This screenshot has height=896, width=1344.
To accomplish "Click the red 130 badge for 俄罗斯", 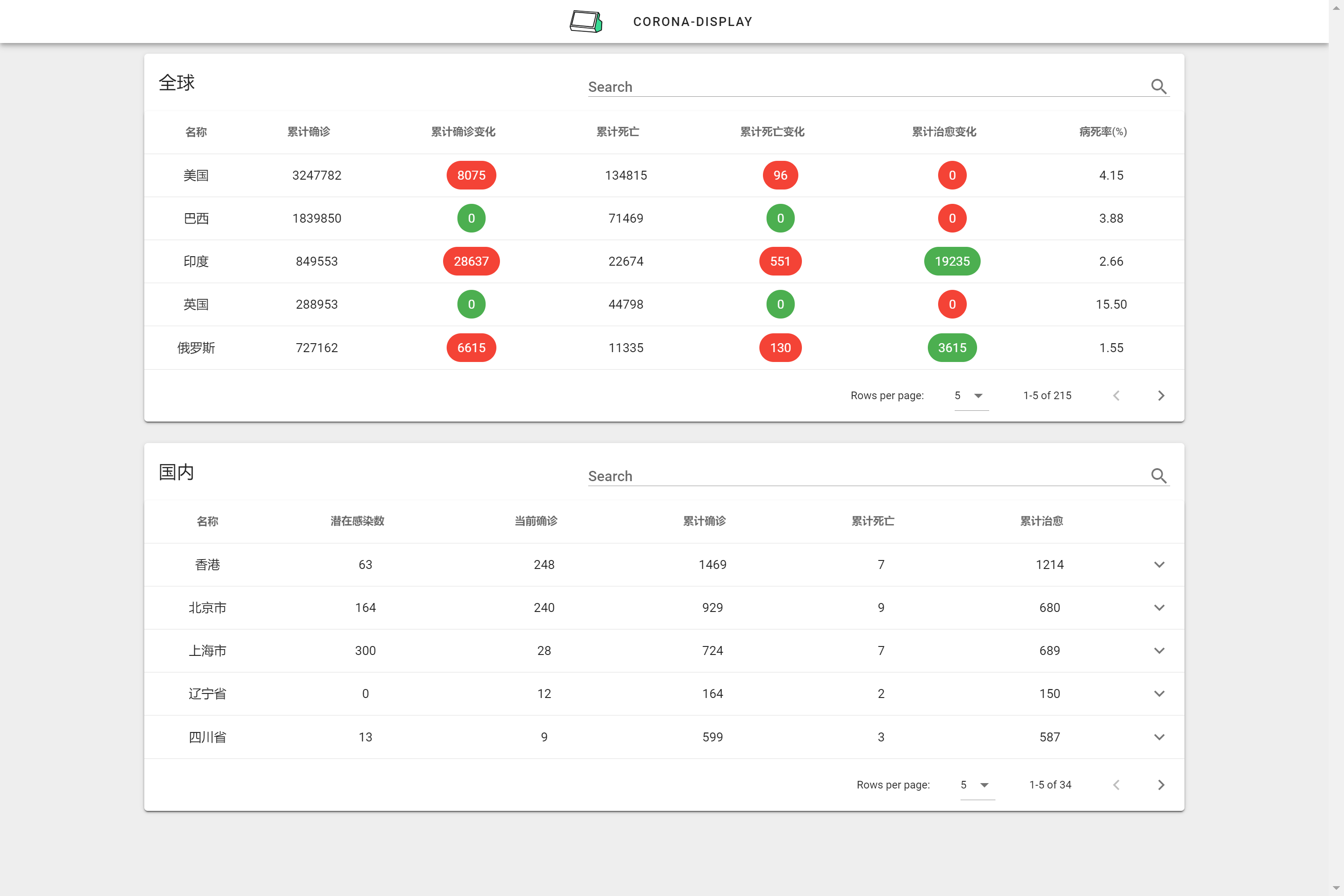I will [x=780, y=348].
